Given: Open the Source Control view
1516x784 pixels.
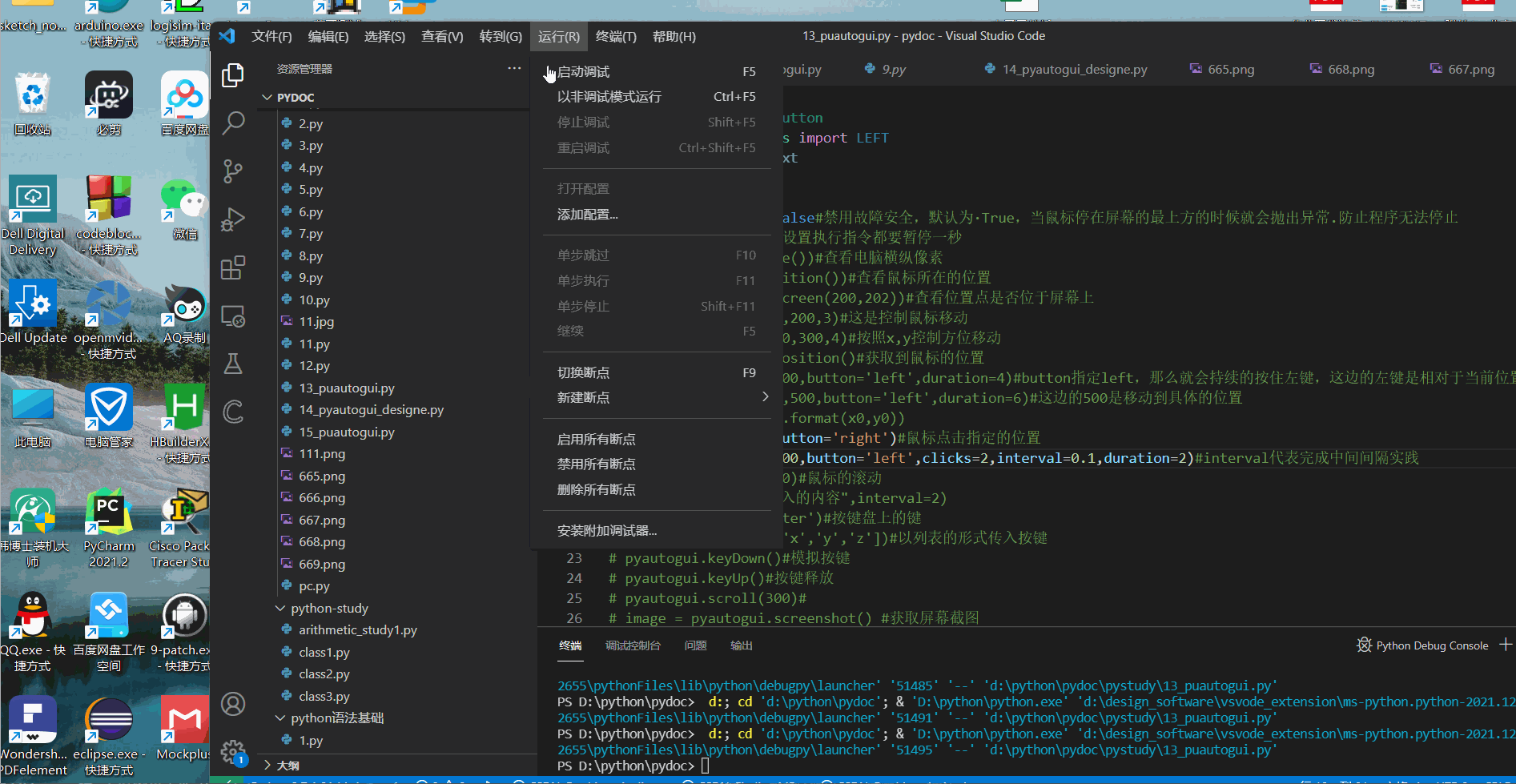Looking at the screenshot, I should (233, 171).
